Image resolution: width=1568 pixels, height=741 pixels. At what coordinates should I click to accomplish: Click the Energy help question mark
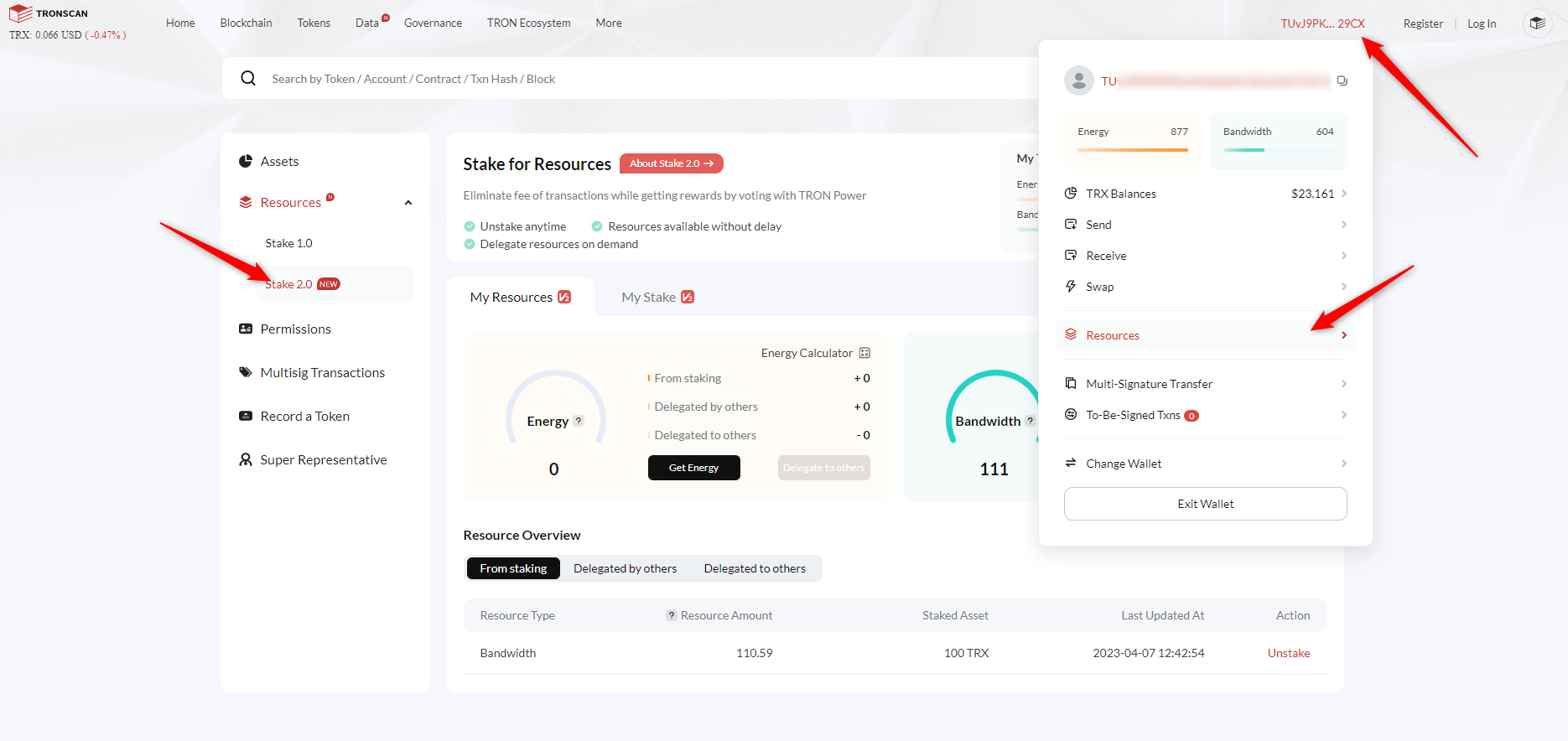coord(579,421)
